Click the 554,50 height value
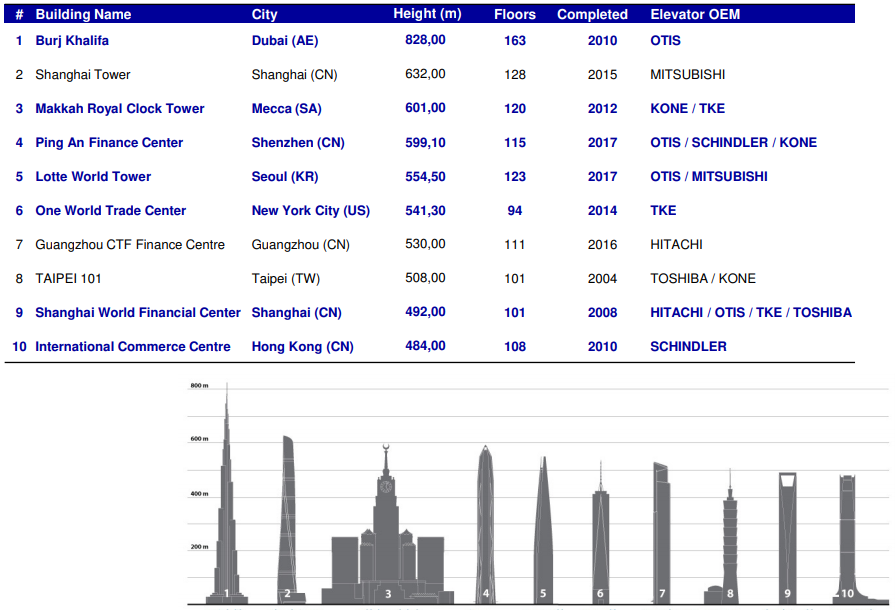 click(425, 177)
